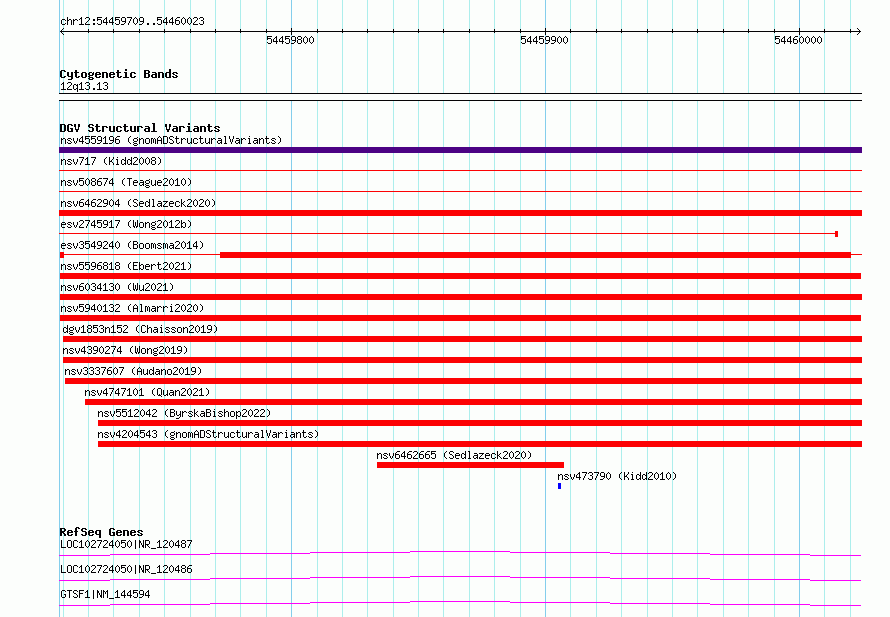This screenshot has height=617, width=890.
Task: Select variant nsv5512042 (ByrskaBishop2022) label
Action: point(184,413)
